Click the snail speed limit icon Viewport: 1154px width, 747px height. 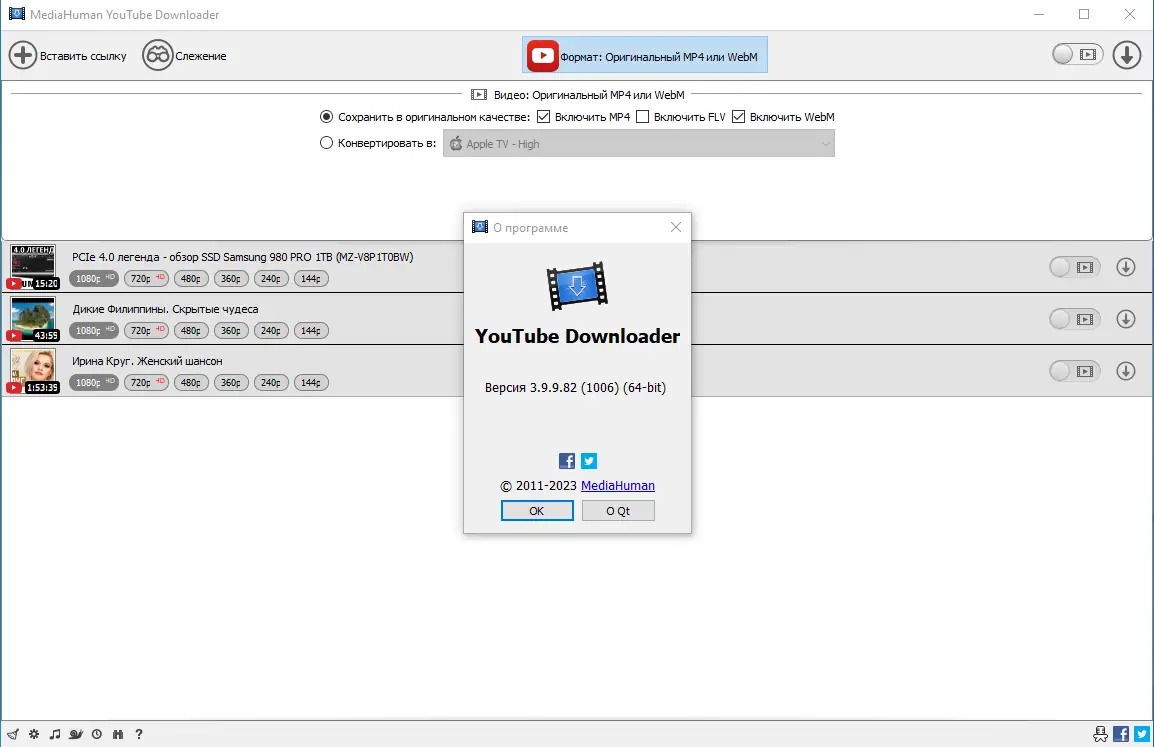click(x=75, y=733)
